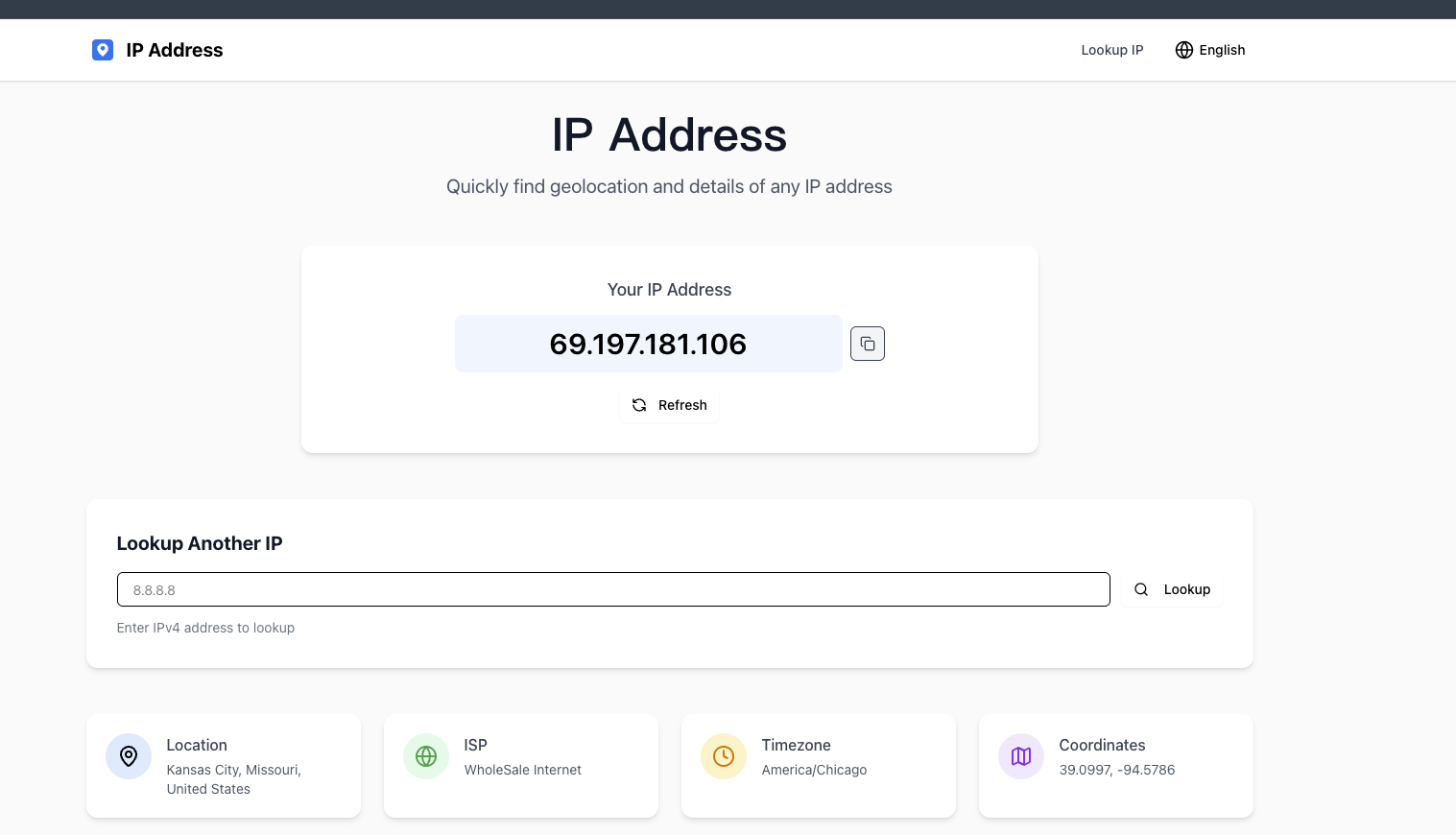Viewport: 1456px width, 835px height.
Task: Click inside the 8.8.8.8 lookup input field
Action: [613, 589]
